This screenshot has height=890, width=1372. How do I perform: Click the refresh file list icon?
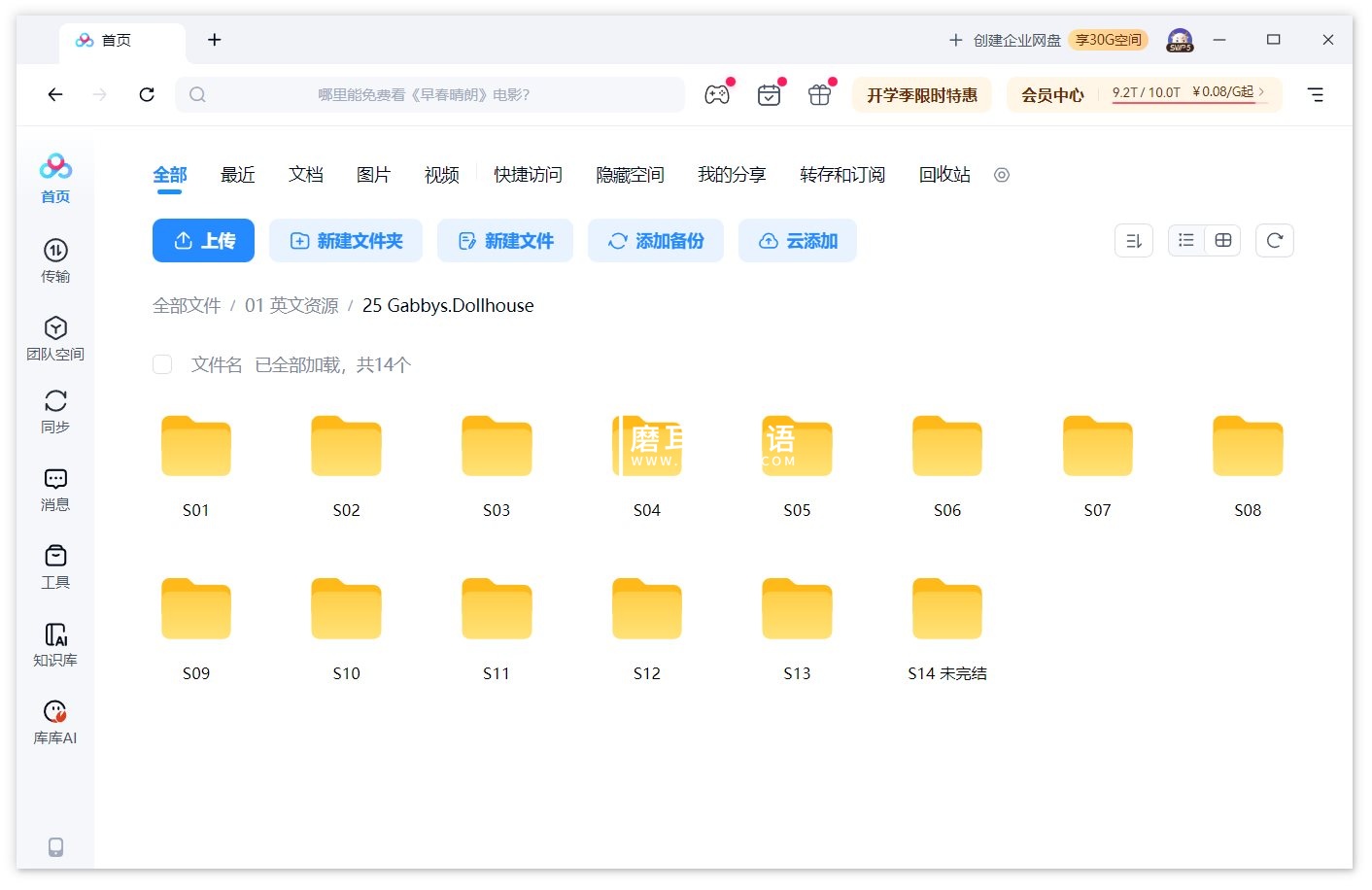tap(1275, 240)
